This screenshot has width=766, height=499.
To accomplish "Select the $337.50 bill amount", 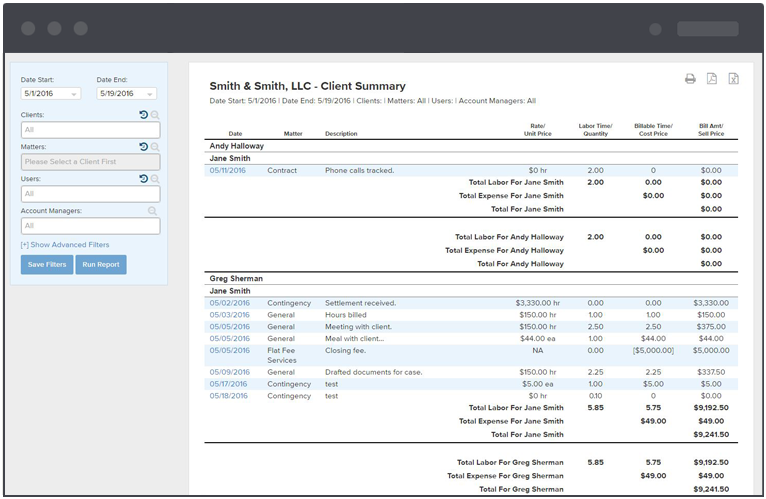I will [711, 372].
